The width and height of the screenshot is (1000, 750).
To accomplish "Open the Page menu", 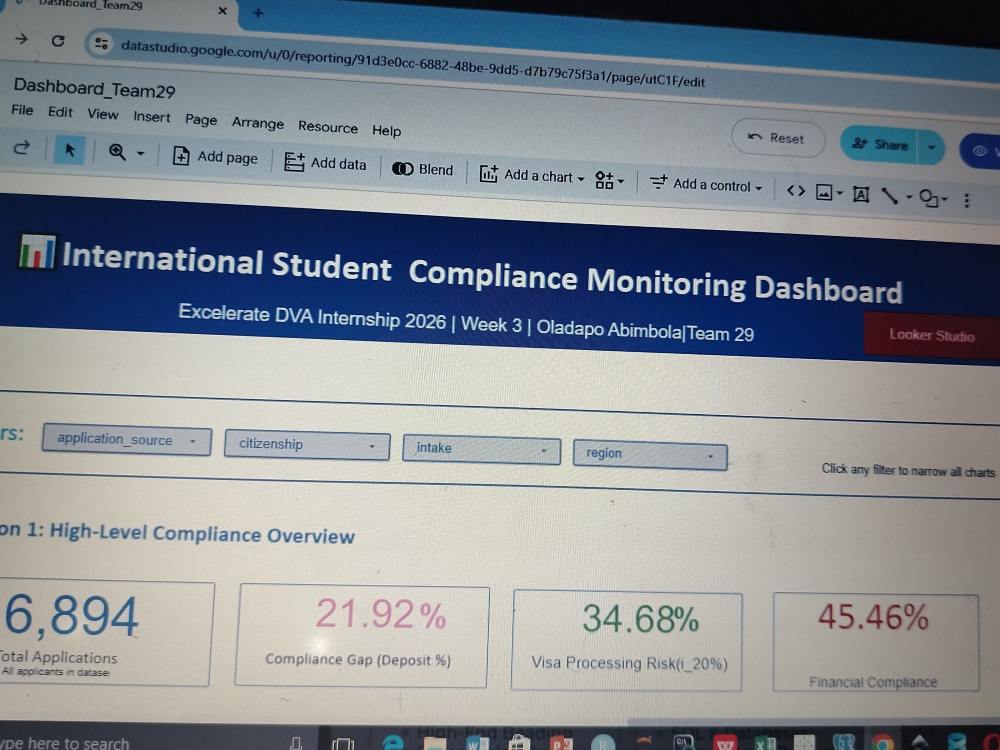I will coord(201,119).
